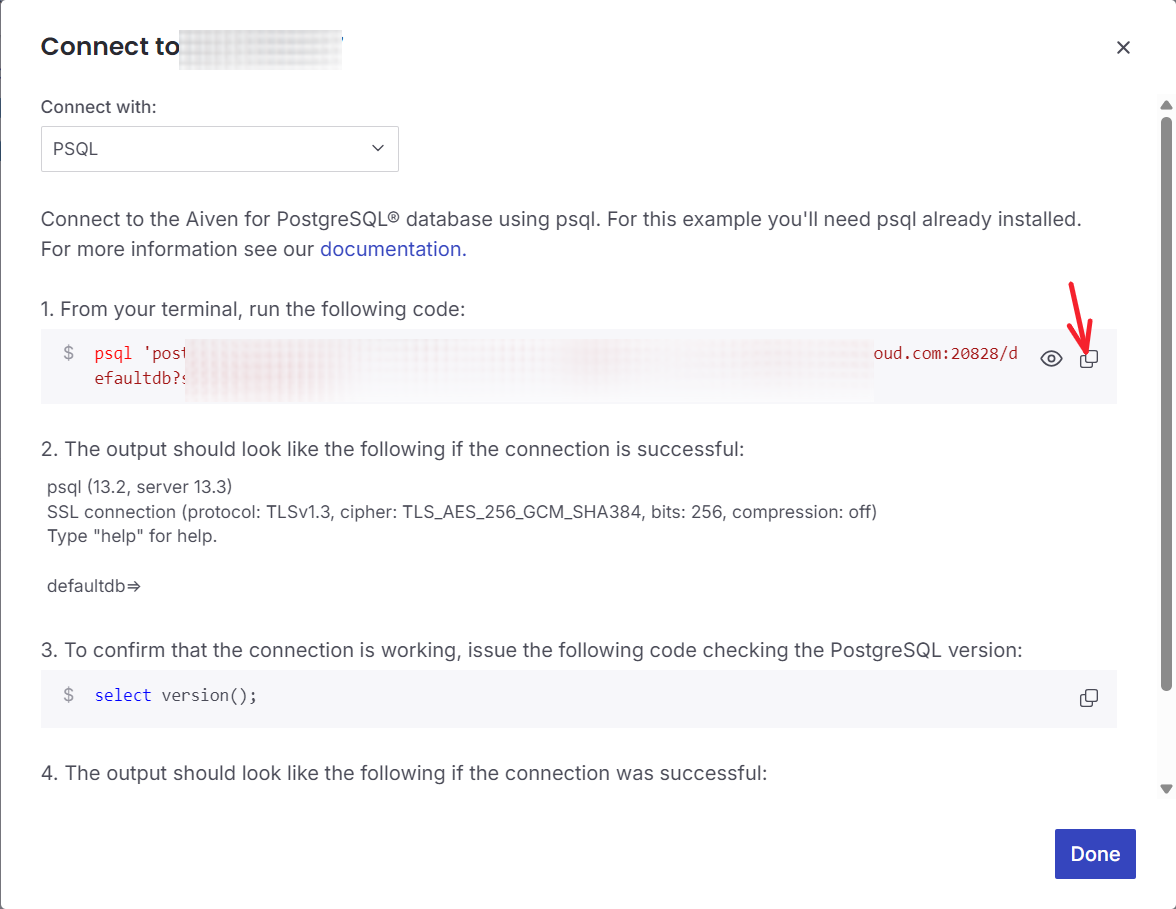Image resolution: width=1176 pixels, height=909 pixels.
Task: Click the 'psql (13.2, server 13.3)' output line
Action: (140, 487)
